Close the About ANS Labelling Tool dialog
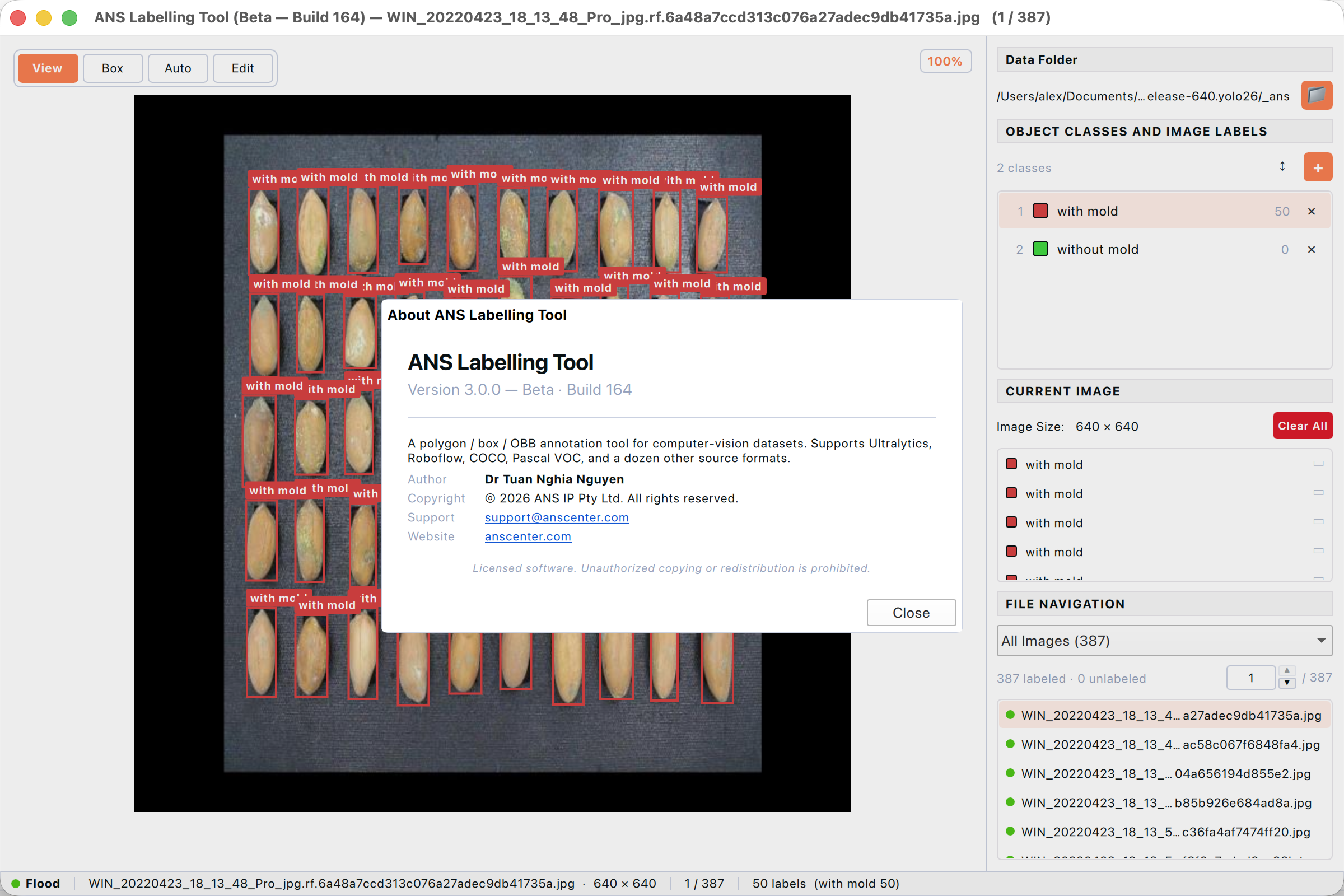The height and width of the screenshot is (896, 1344). tap(911, 613)
